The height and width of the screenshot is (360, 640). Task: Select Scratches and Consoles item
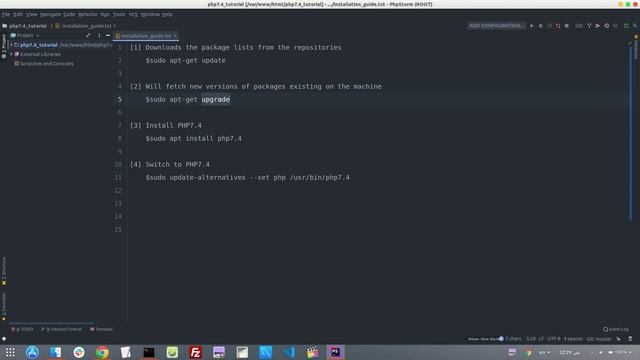(44, 64)
